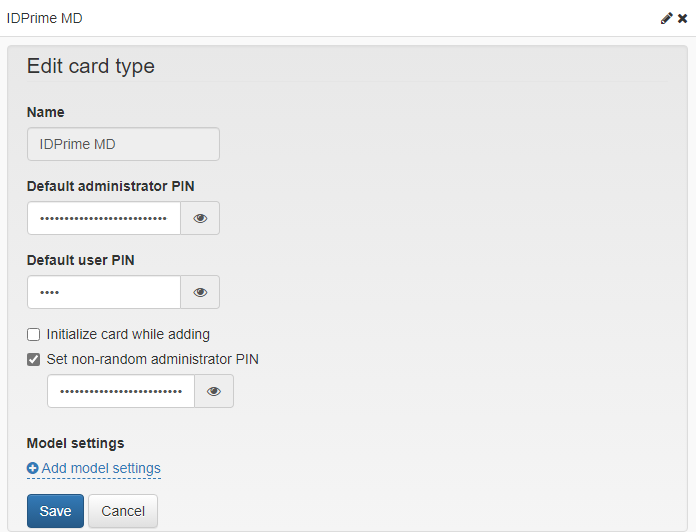Open the Add model settings link
The height and width of the screenshot is (532, 696).
click(x=101, y=468)
